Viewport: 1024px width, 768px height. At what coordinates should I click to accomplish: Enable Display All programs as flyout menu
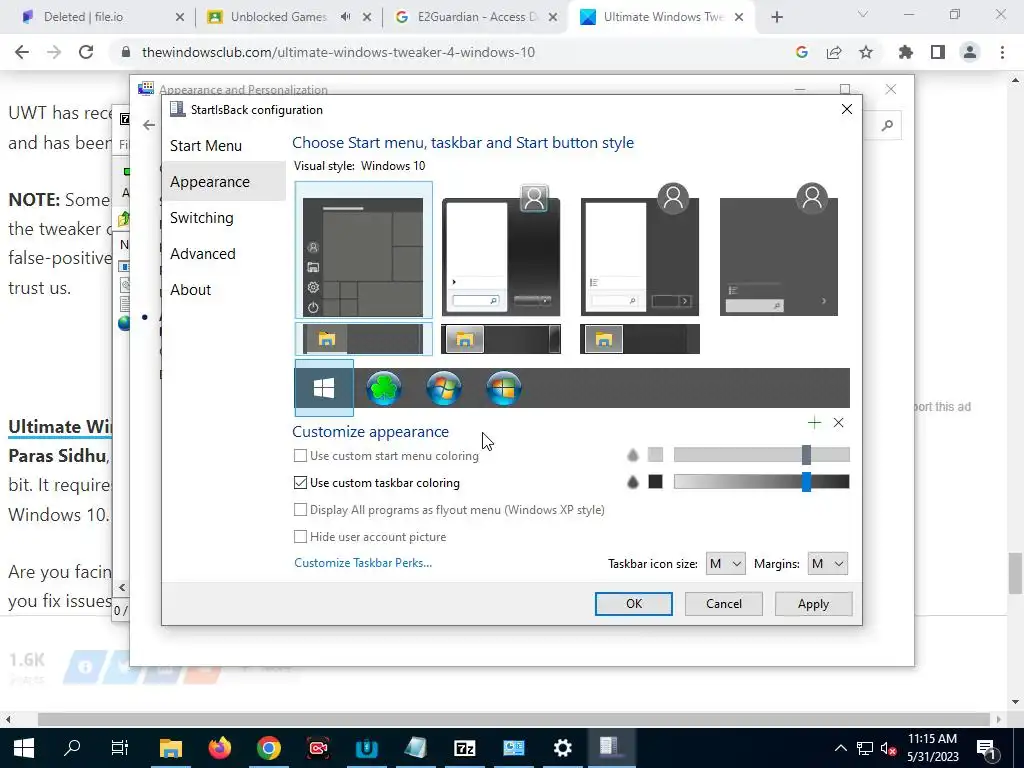coord(300,509)
